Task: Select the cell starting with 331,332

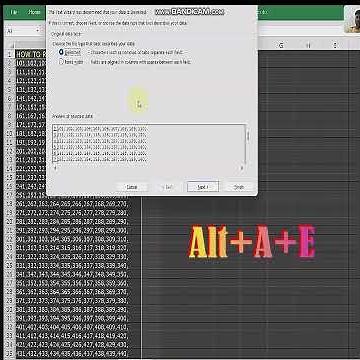Action: coord(78,265)
